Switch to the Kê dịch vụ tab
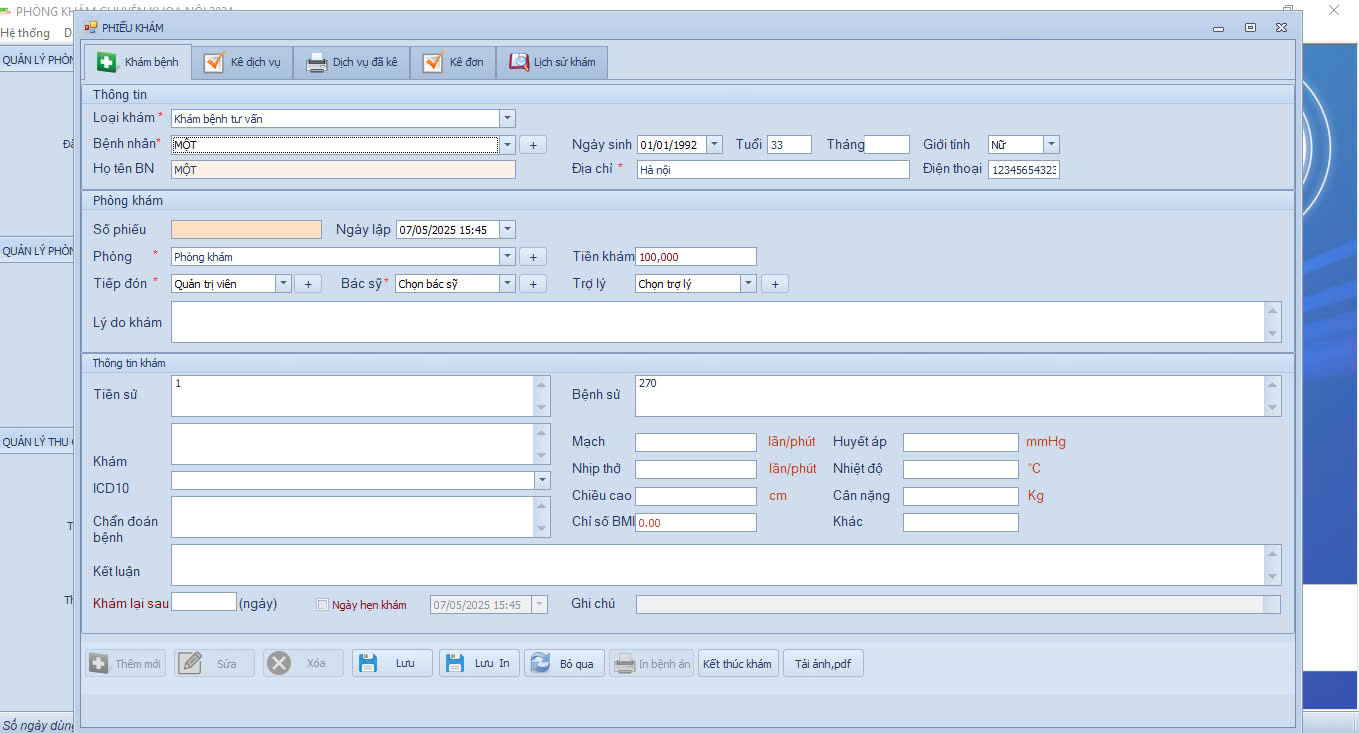Viewport: 1359px width, 733px height. 243,62
